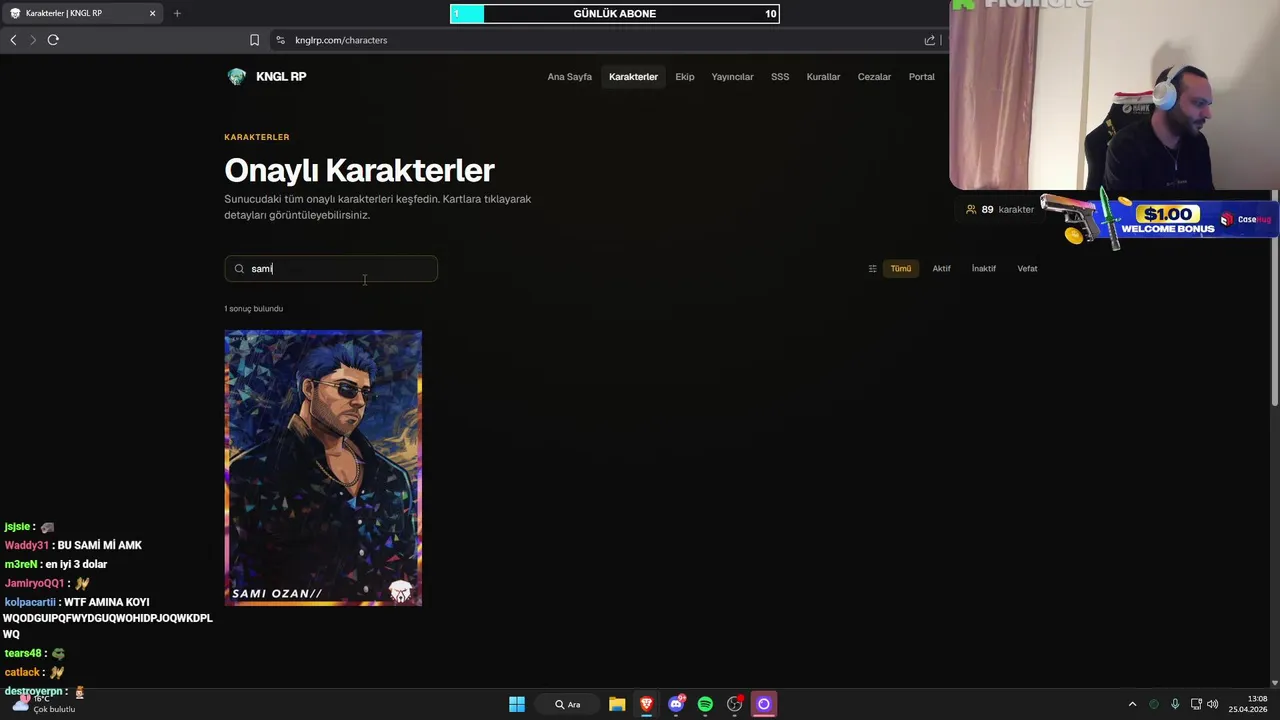1280x720 pixels.
Task: Click the network icon in the system tray
Action: [x=1196, y=704]
